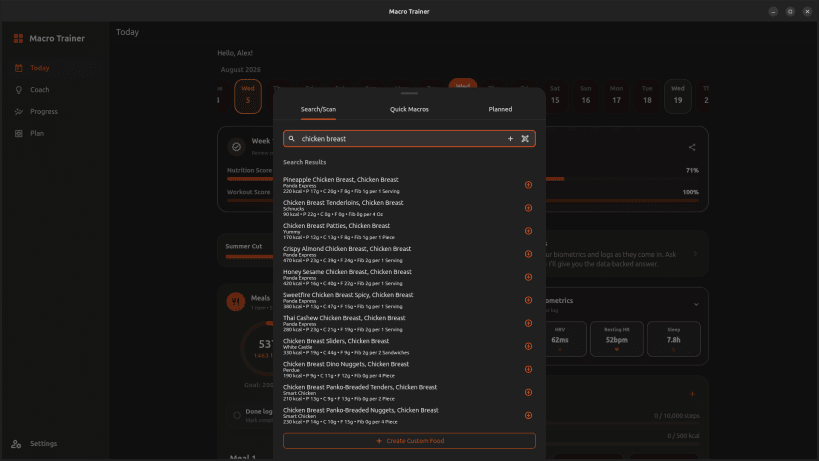Viewport: 819px width, 461px height.
Task: Open the Progress page label
Action: pos(44,112)
